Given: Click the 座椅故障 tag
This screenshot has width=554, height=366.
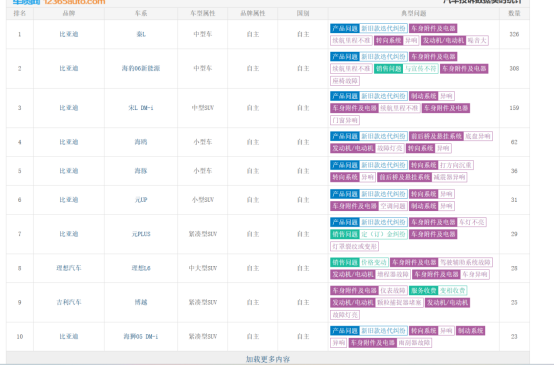Looking at the screenshot, I should pos(345,81).
